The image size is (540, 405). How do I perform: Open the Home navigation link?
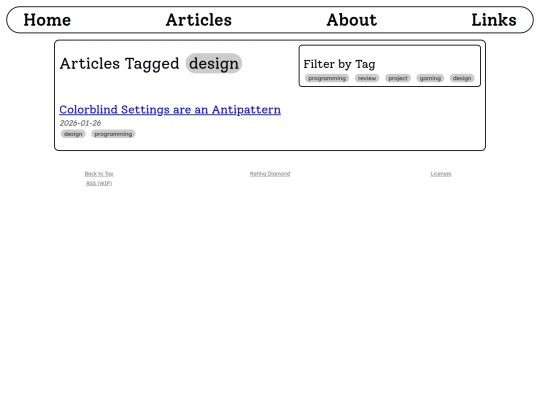click(x=47, y=20)
